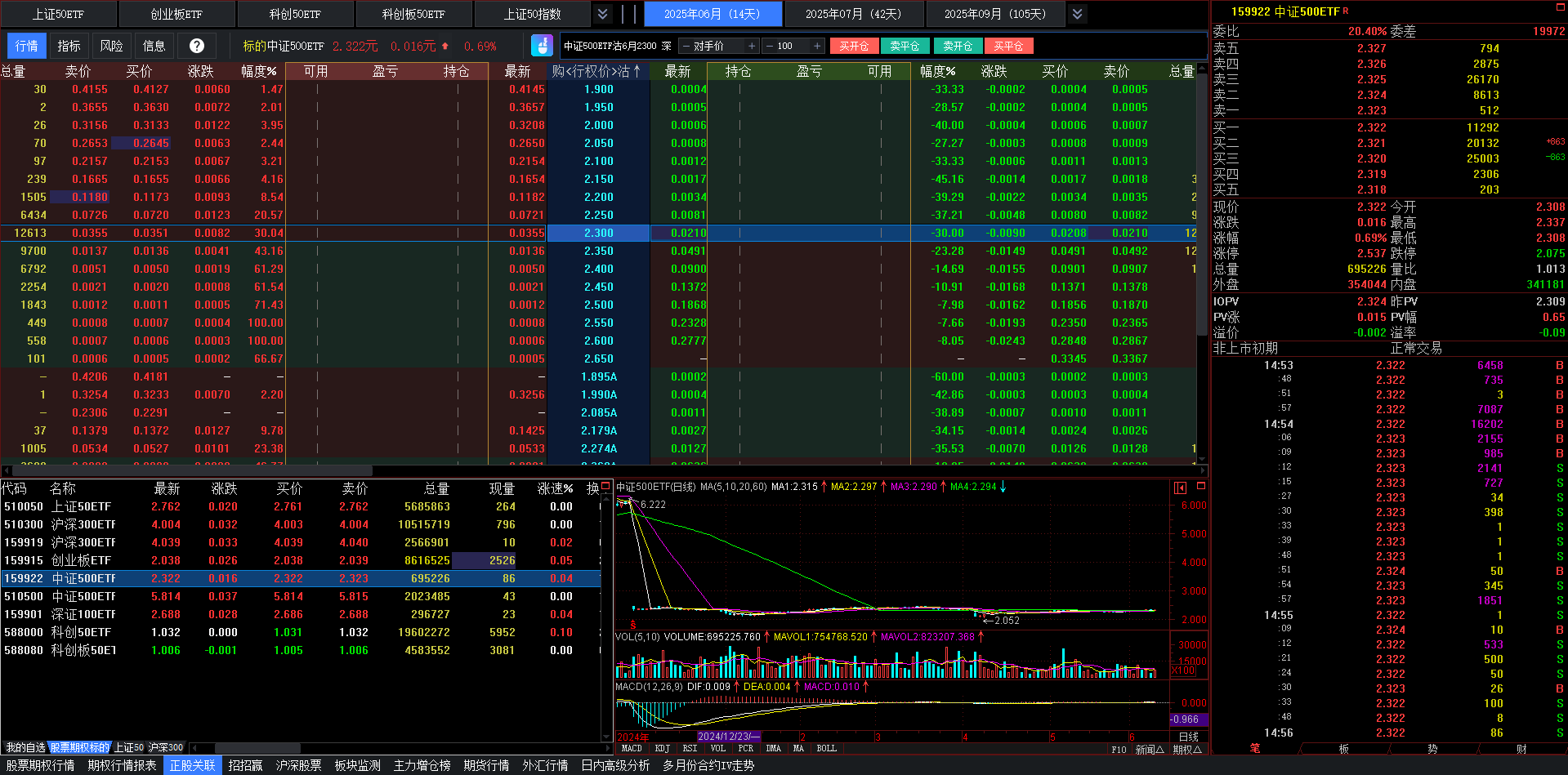Open 主力增仓榜 bottom menu item
This screenshot has width=1568, height=775.
[422, 765]
